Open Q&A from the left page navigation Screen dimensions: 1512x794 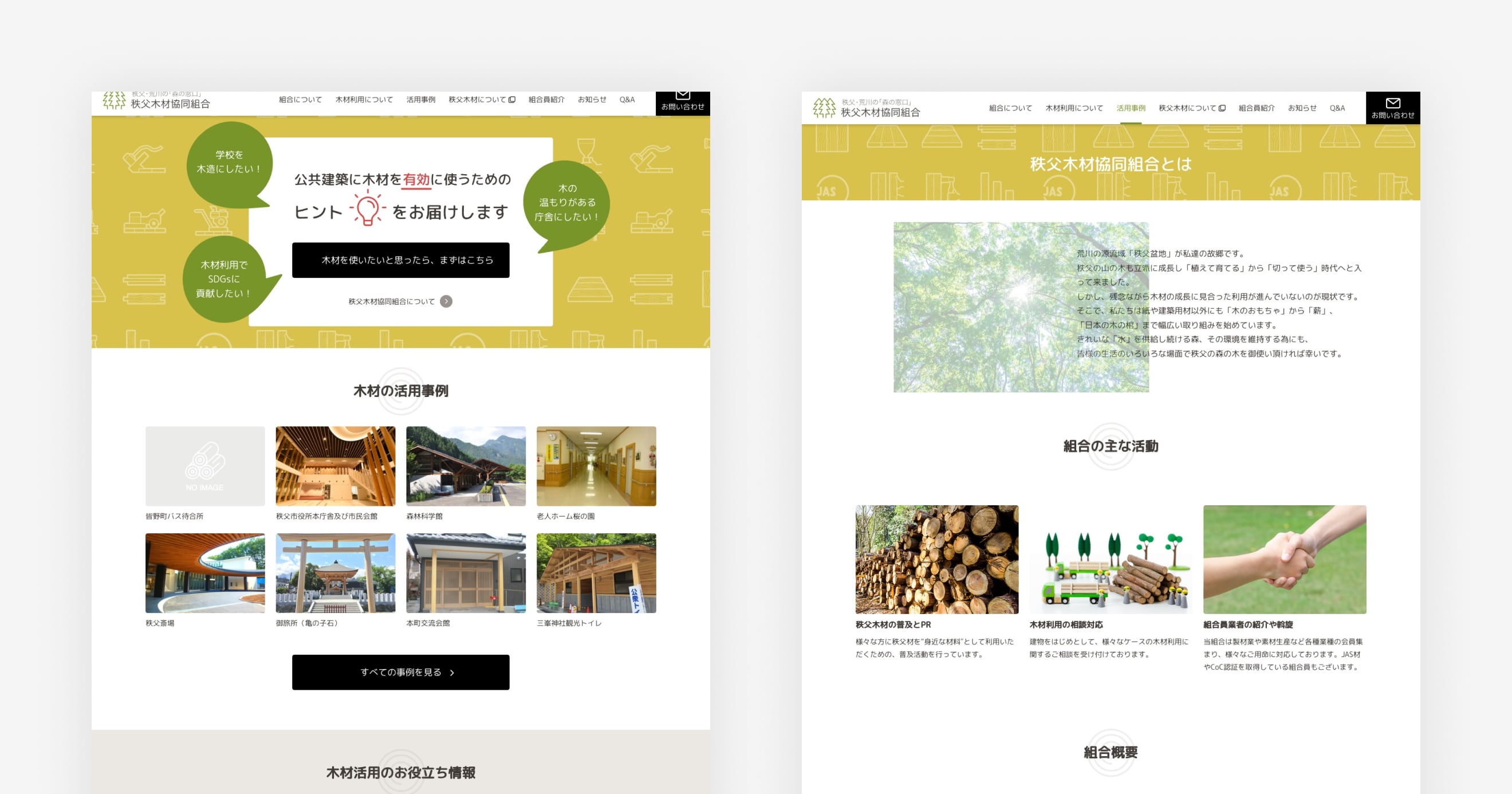point(627,100)
